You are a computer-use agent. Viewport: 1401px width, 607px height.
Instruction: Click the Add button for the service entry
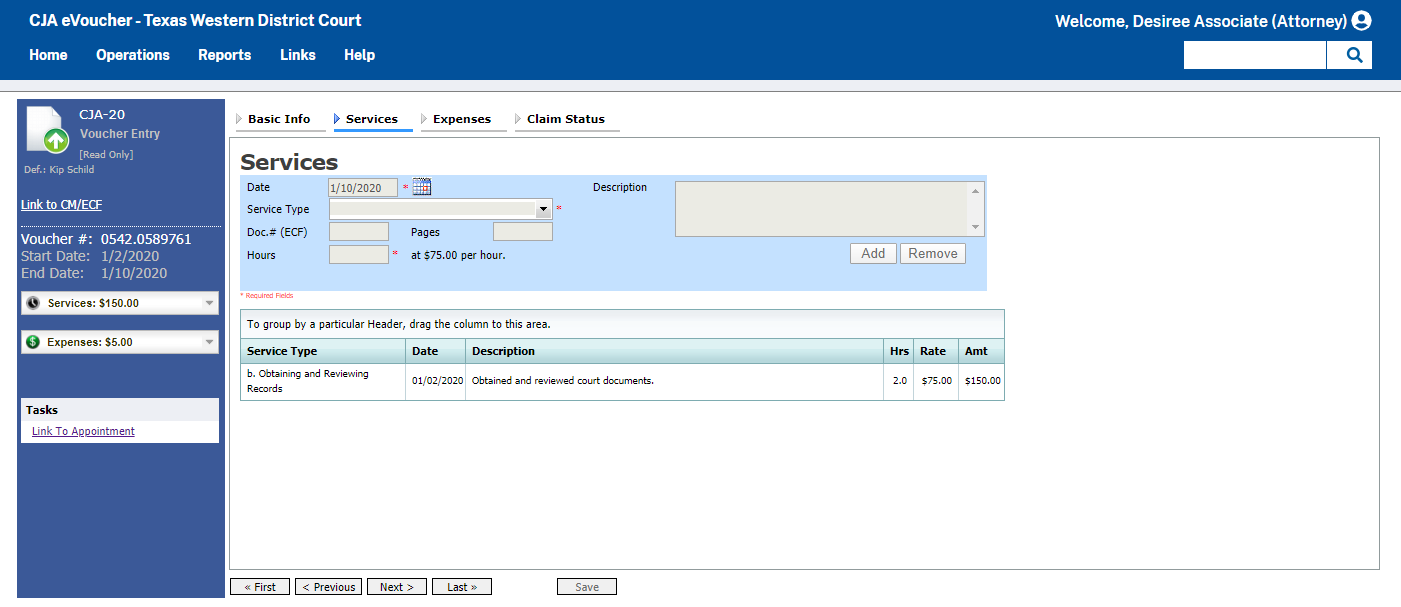click(872, 253)
